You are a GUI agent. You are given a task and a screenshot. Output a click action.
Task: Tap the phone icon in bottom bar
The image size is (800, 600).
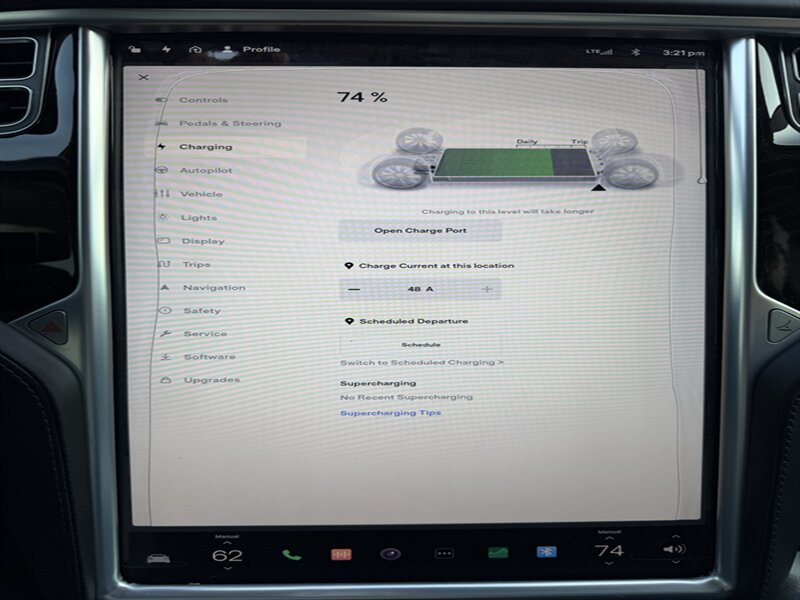(x=291, y=553)
